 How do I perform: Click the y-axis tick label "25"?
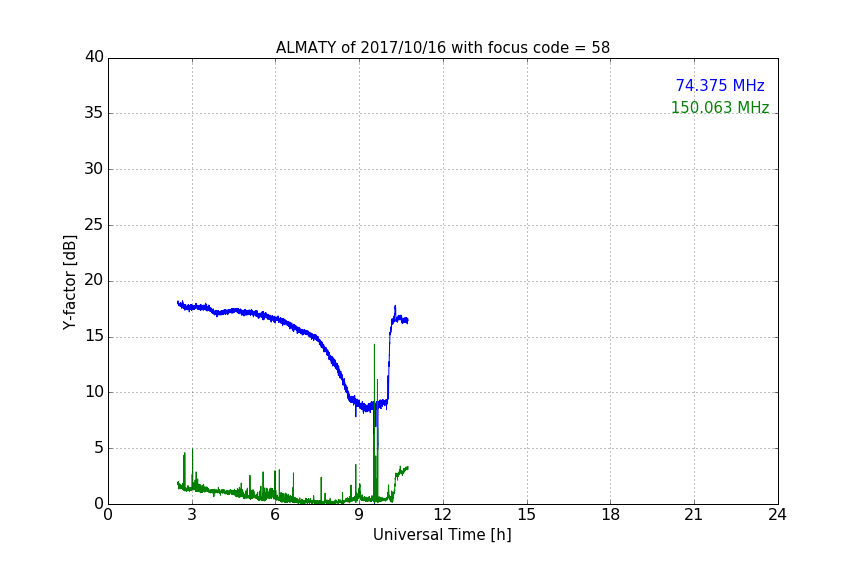point(94,224)
